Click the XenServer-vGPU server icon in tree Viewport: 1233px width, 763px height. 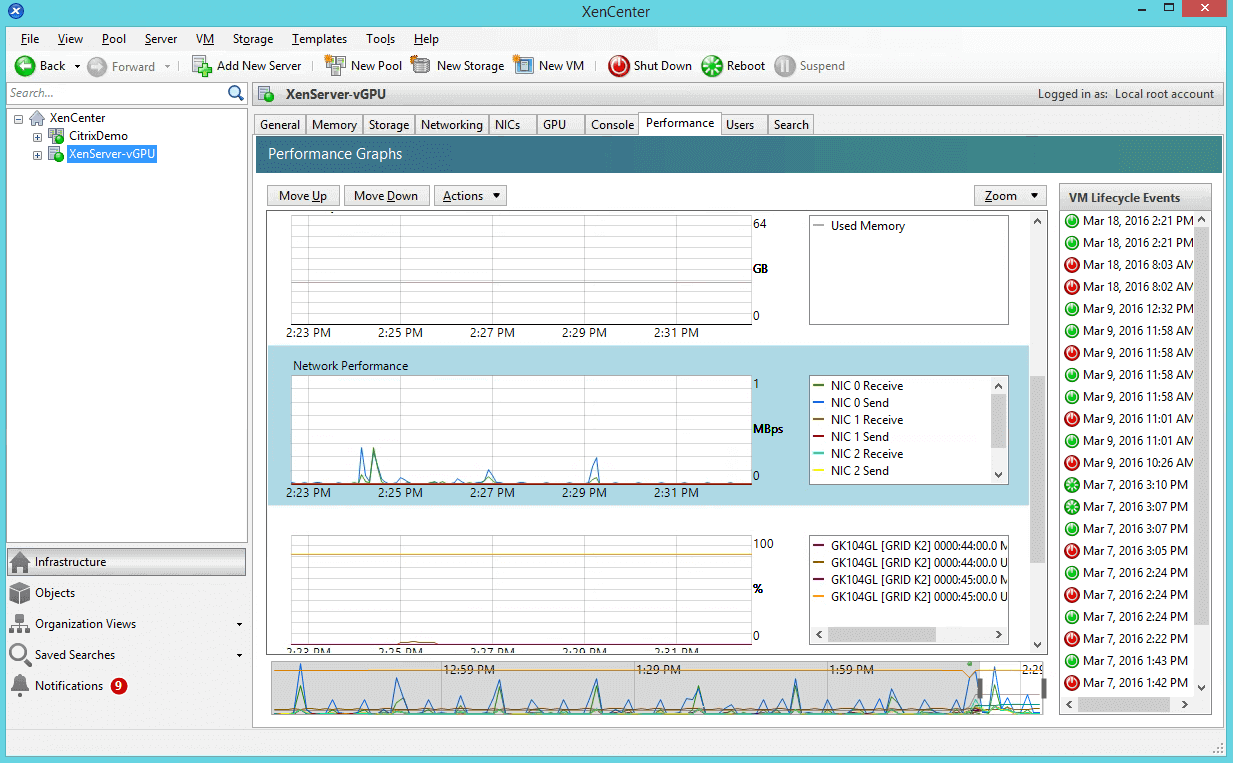tap(57, 154)
